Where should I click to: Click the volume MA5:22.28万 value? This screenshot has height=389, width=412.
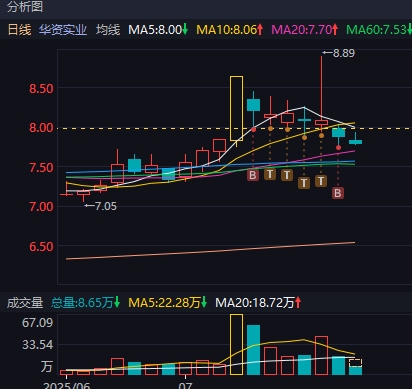168,303
